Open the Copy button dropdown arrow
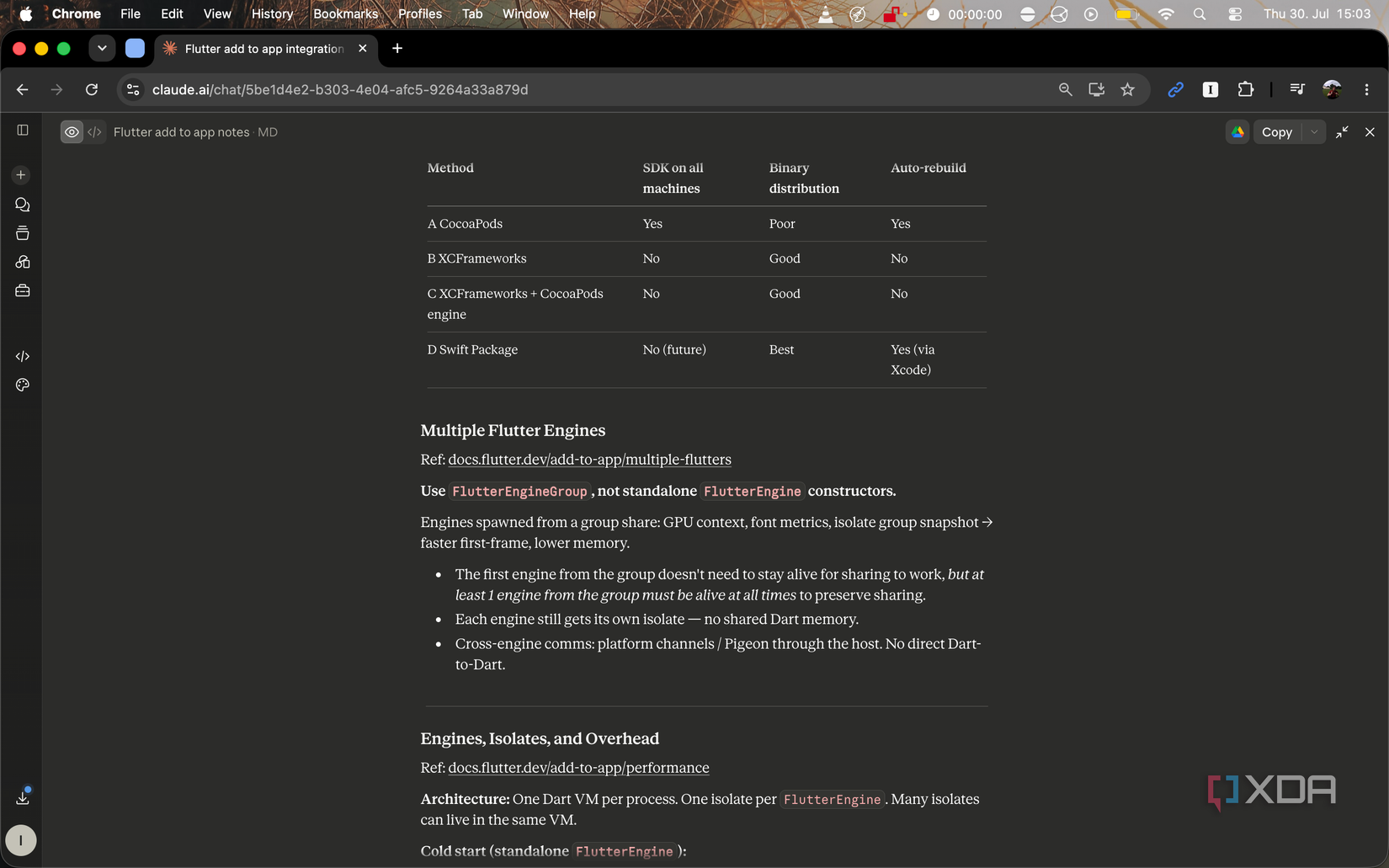 pos(1314,132)
